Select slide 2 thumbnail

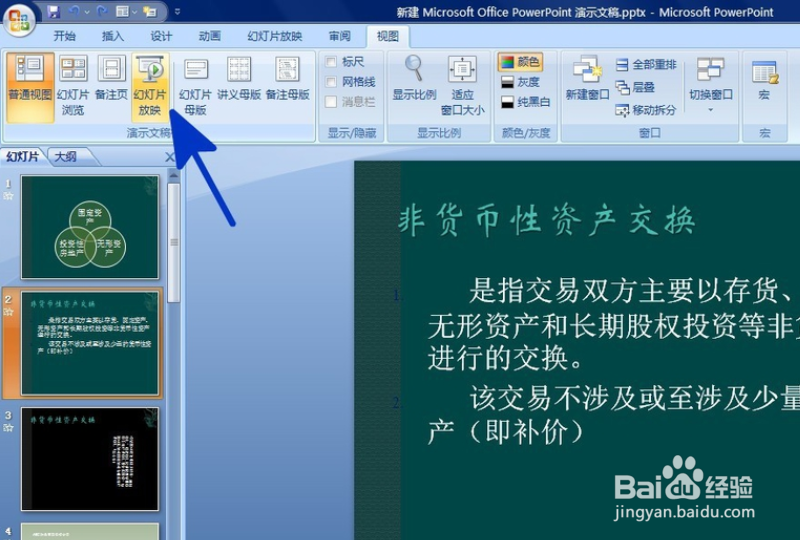tap(90, 343)
